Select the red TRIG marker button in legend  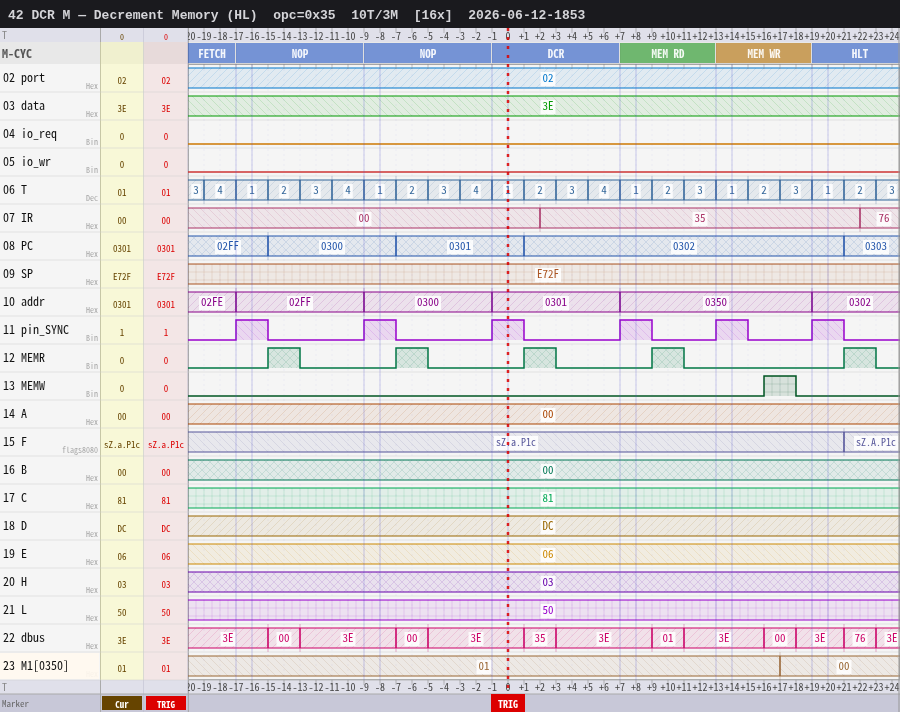point(166,704)
